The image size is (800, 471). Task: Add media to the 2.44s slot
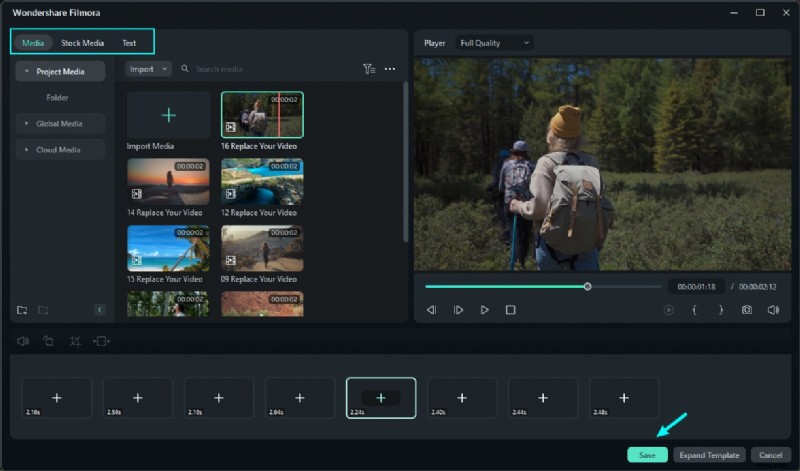pos(543,398)
